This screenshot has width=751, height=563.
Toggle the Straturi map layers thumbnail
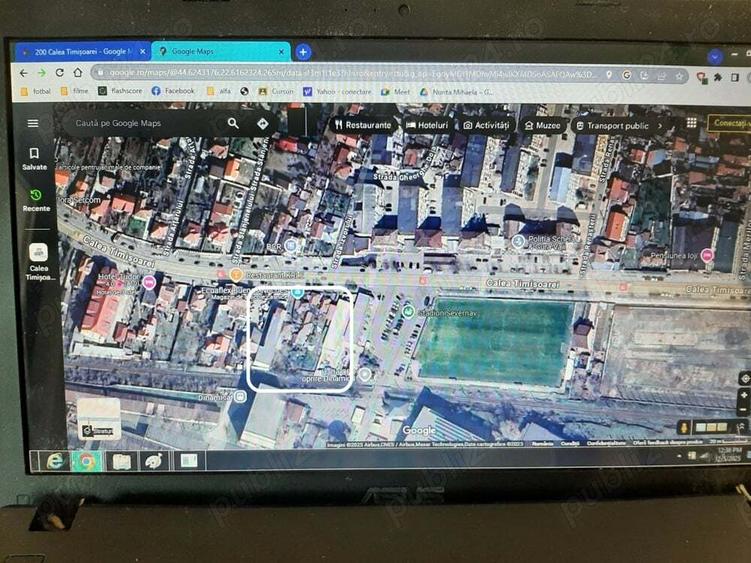click(98, 418)
